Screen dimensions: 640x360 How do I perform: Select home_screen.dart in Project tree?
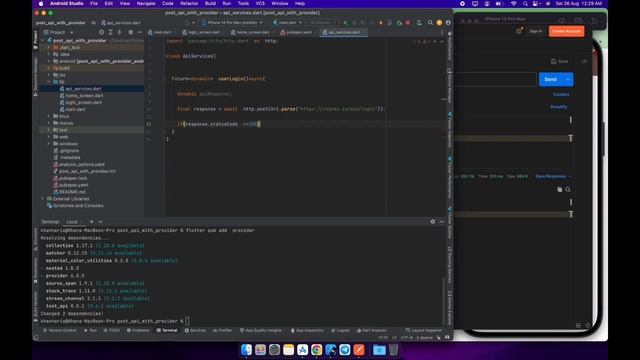[x=84, y=96]
